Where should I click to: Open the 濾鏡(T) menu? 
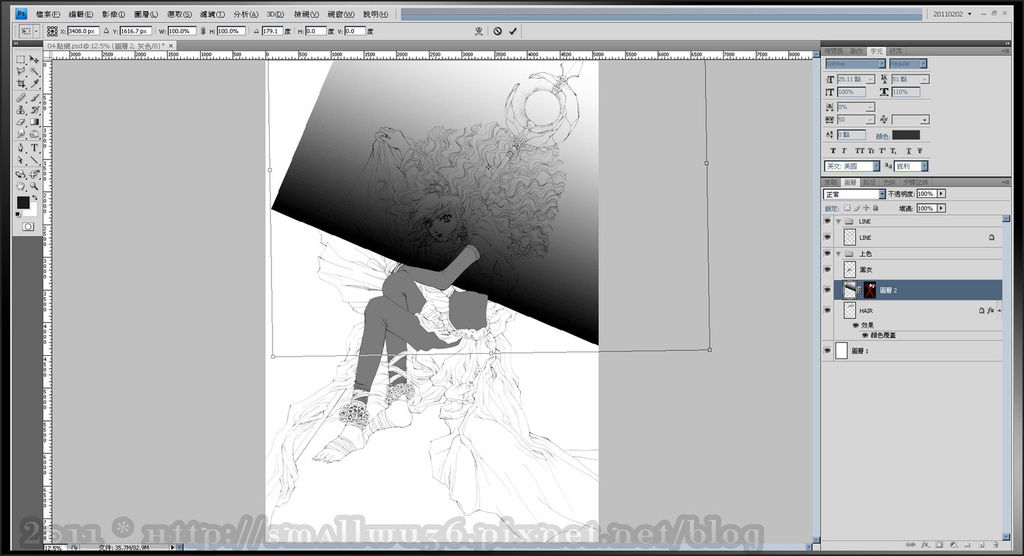(x=212, y=14)
